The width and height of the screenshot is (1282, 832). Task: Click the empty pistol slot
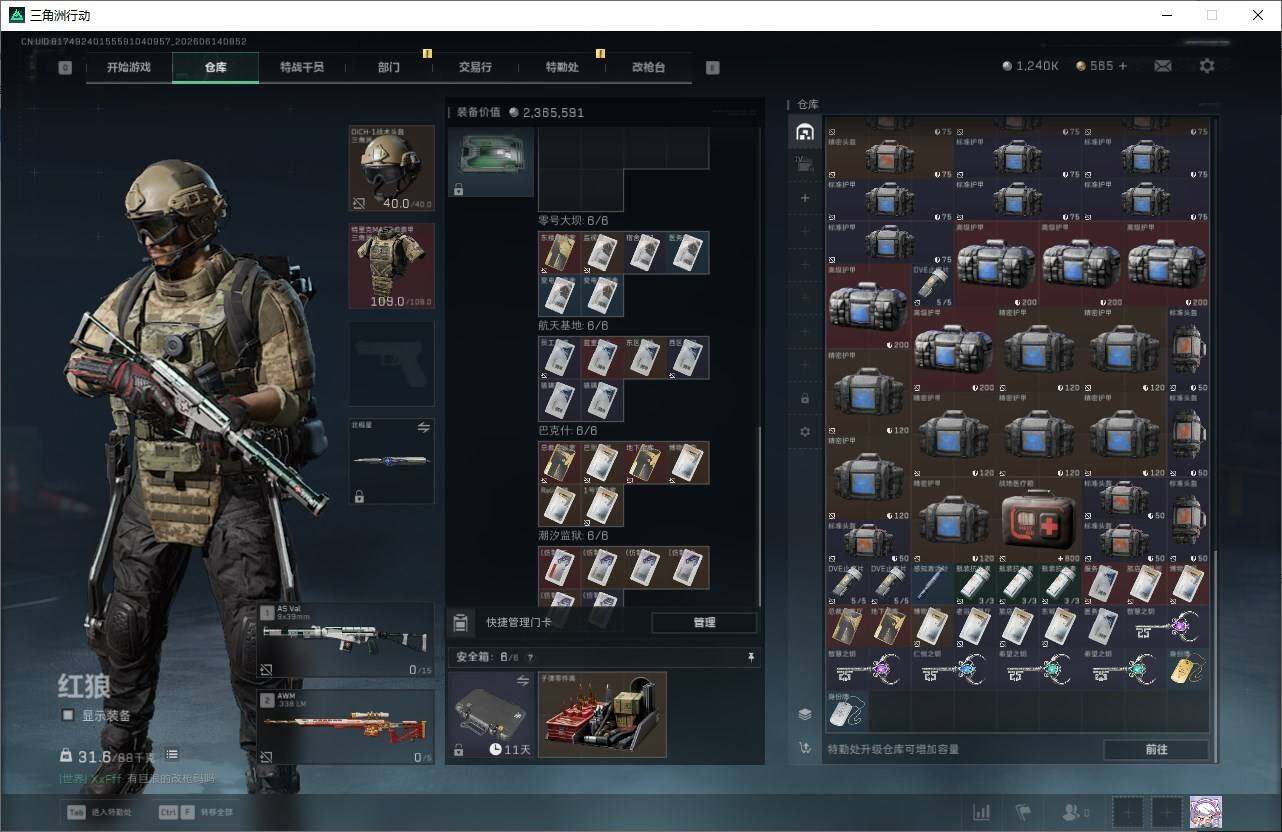[391, 363]
